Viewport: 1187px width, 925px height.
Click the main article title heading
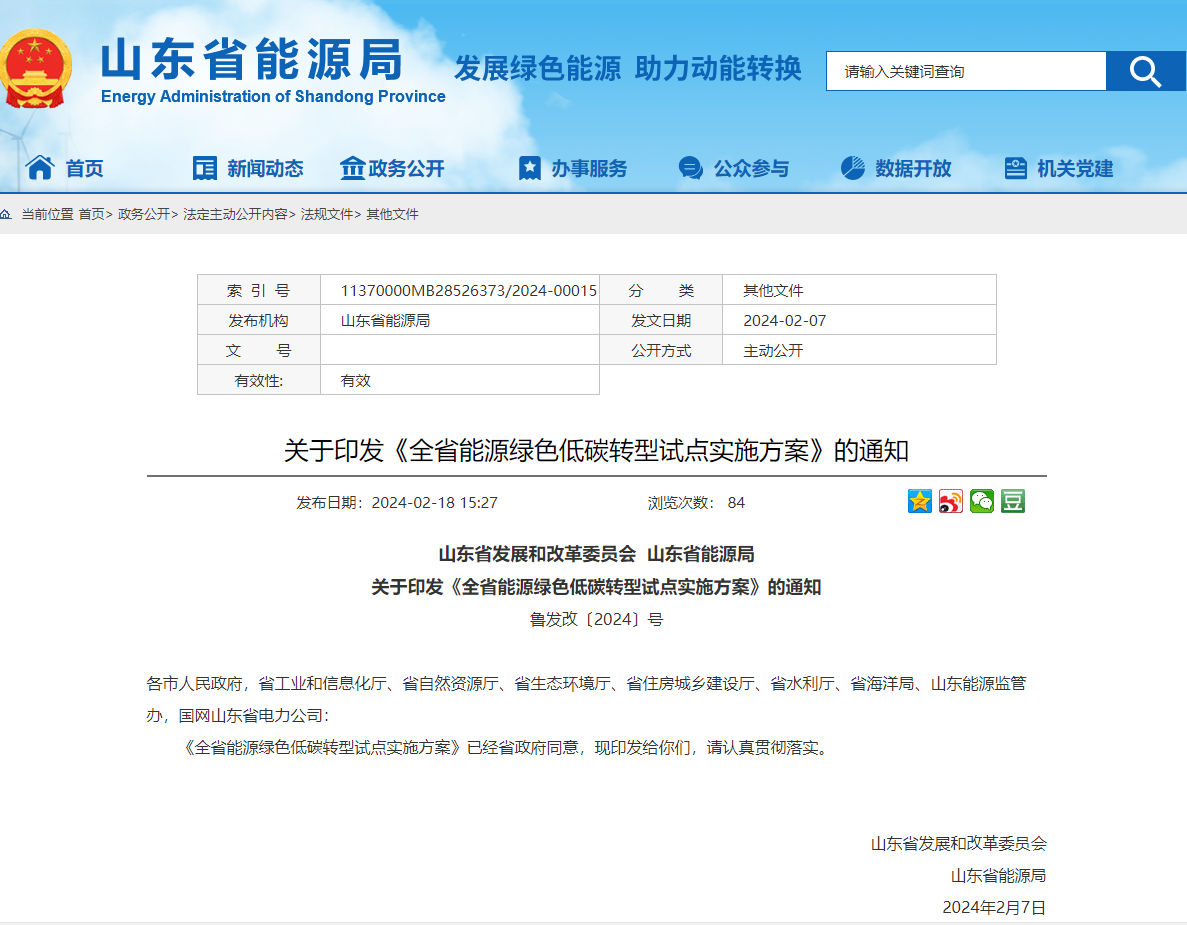click(x=597, y=451)
